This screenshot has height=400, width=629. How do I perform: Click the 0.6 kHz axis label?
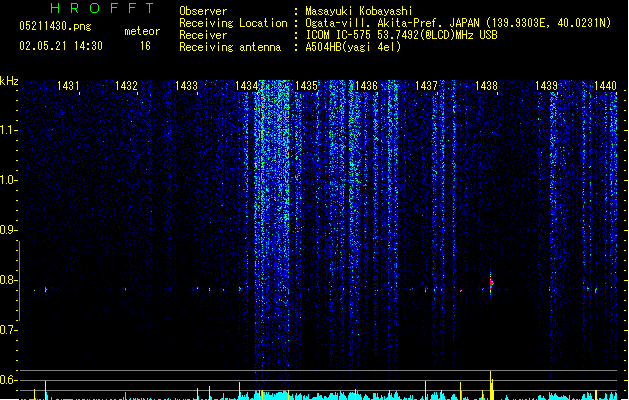tap(8, 380)
